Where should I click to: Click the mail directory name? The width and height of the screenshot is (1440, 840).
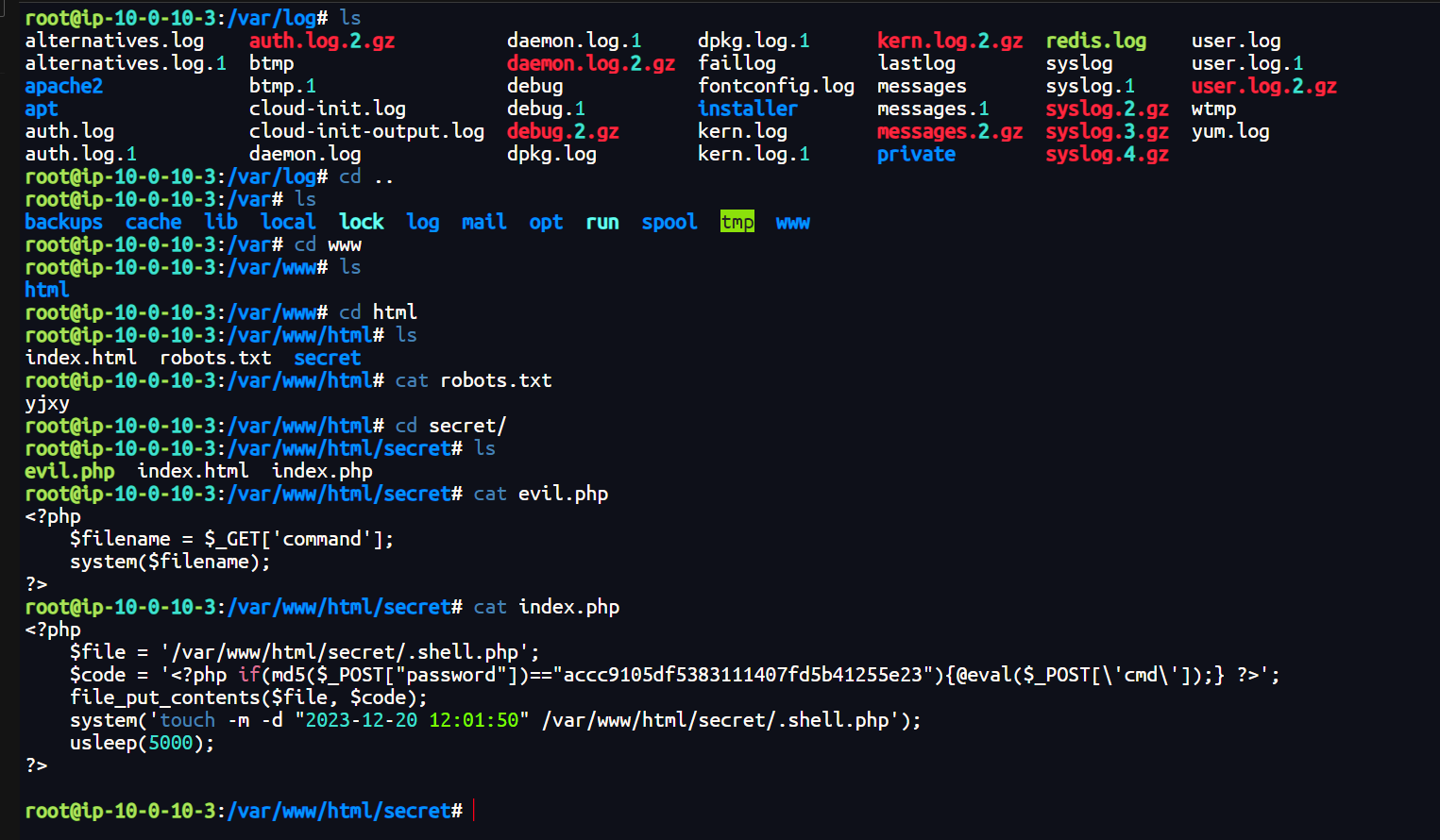click(x=484, y=222)
